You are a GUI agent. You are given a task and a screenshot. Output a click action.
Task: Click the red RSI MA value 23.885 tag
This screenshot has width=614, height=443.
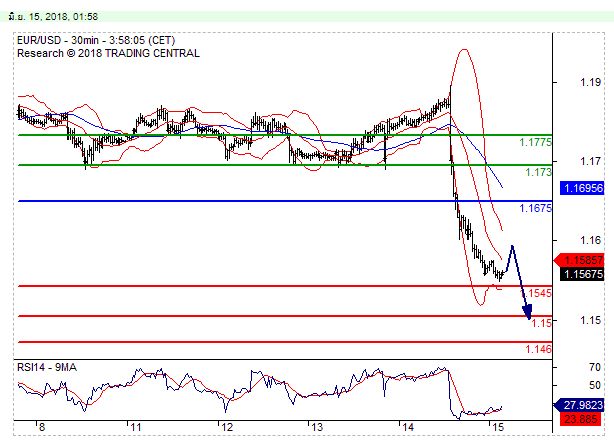(580, 419)
